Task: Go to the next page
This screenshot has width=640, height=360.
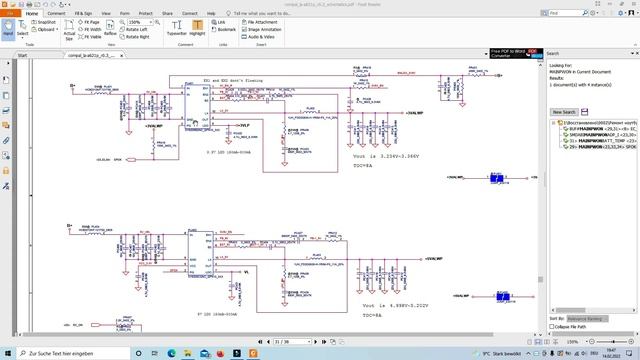Action: (316, 342)
